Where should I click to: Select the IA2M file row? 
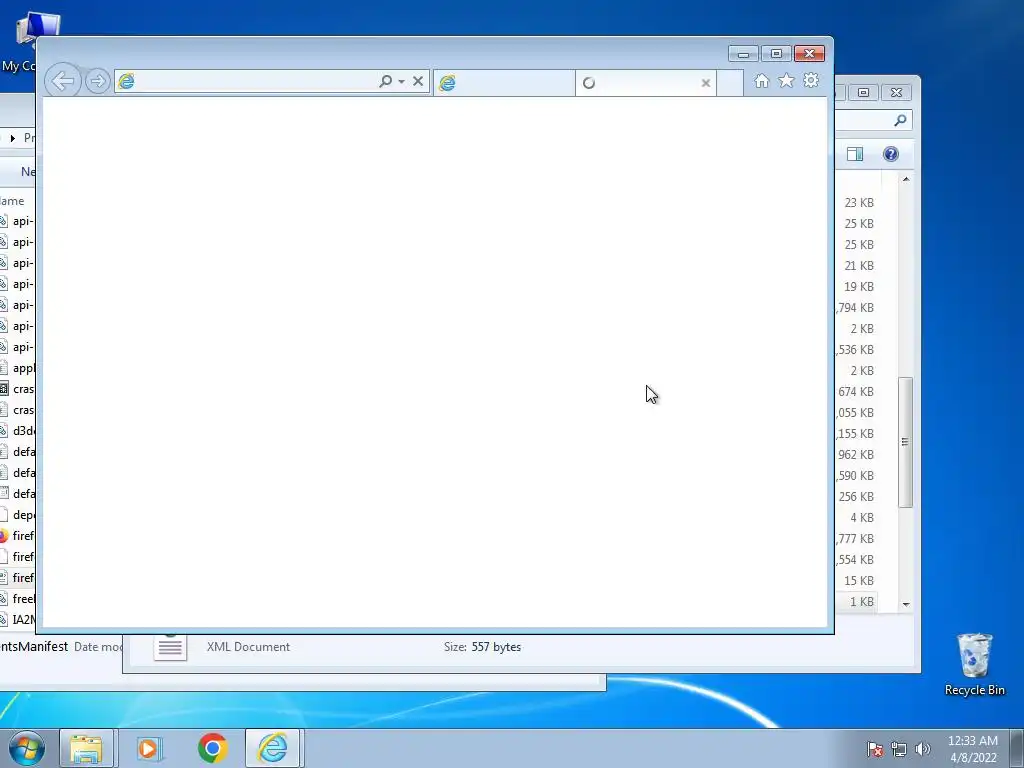point(18,620)
